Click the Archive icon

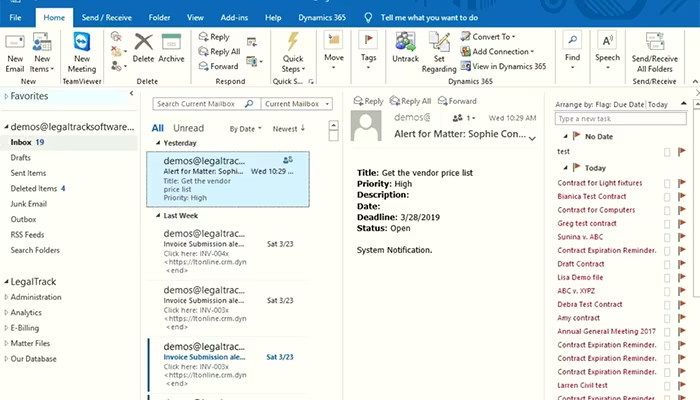tap(171, 42)
